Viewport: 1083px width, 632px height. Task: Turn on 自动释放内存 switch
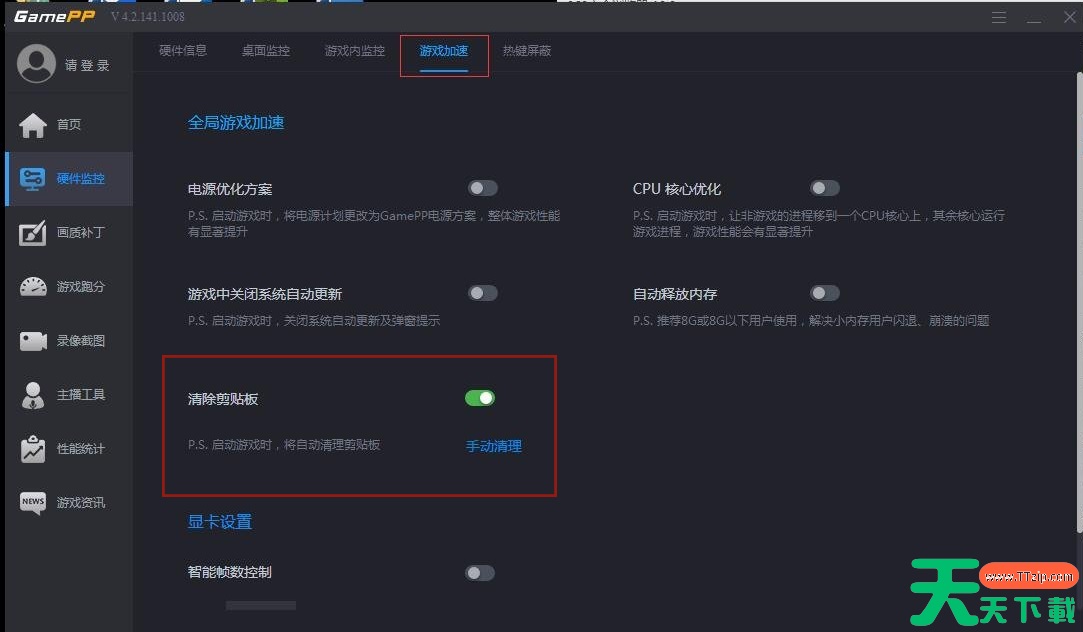[825, 293]
